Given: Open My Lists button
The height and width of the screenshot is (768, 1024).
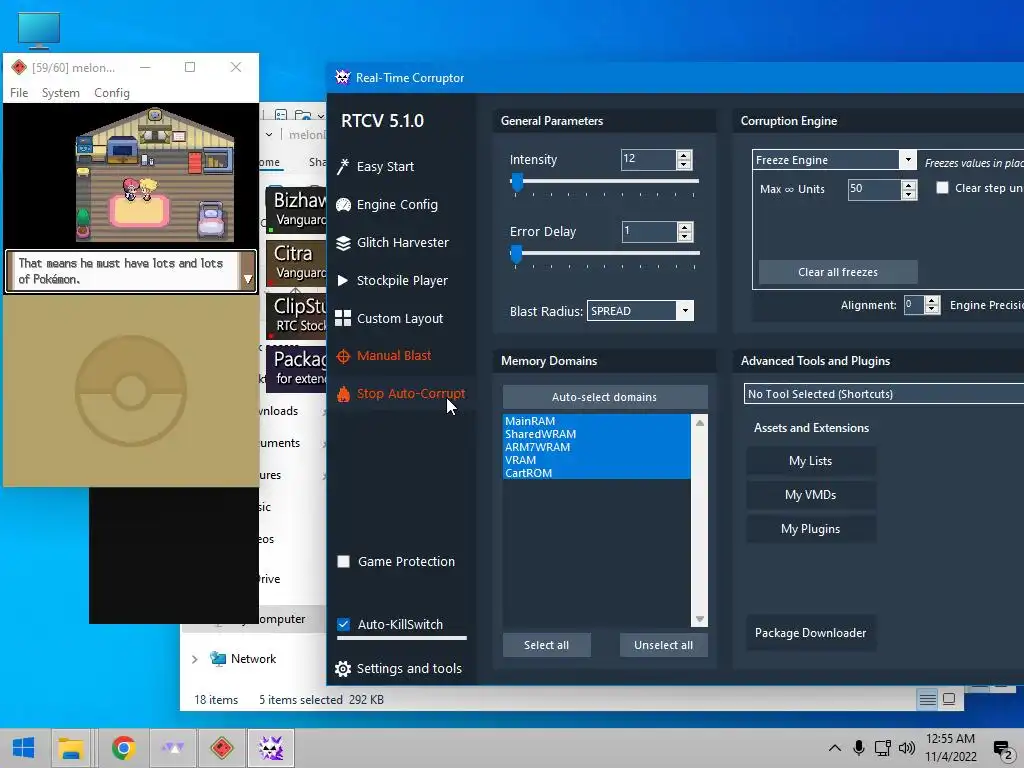Looking at the screenshot, I should click(x=810, y=461).
